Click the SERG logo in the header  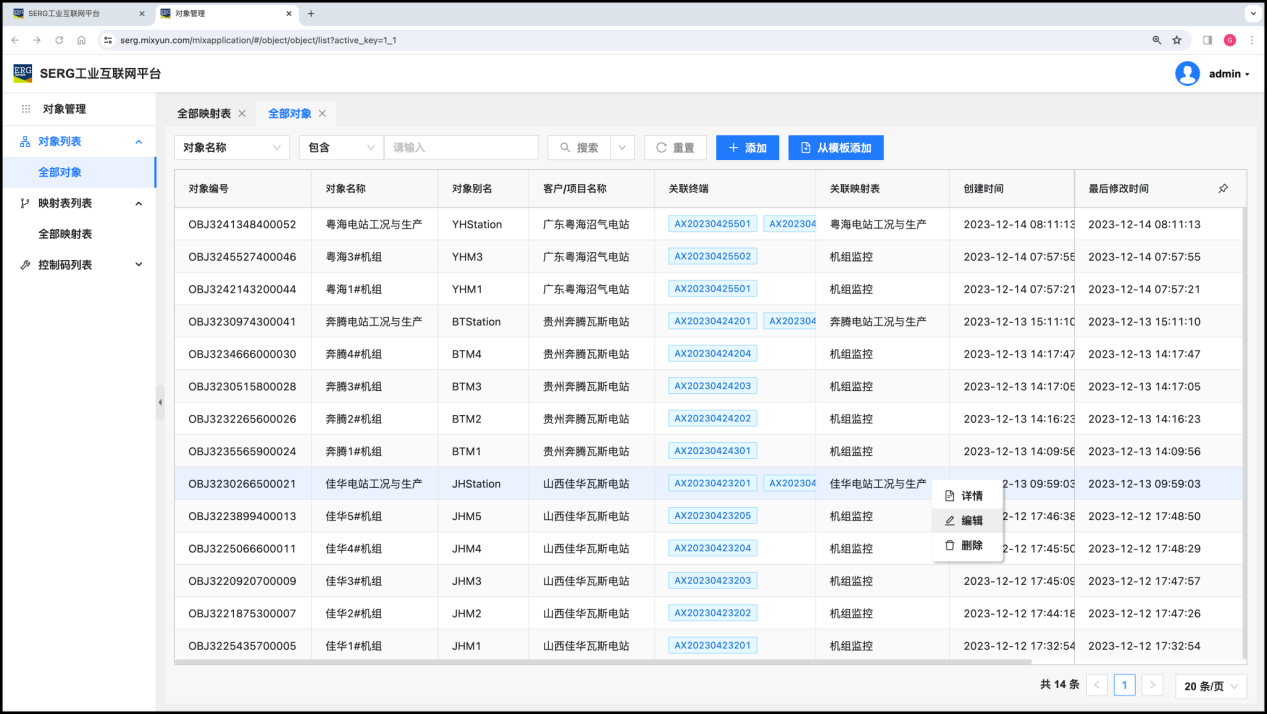(22, 73)
